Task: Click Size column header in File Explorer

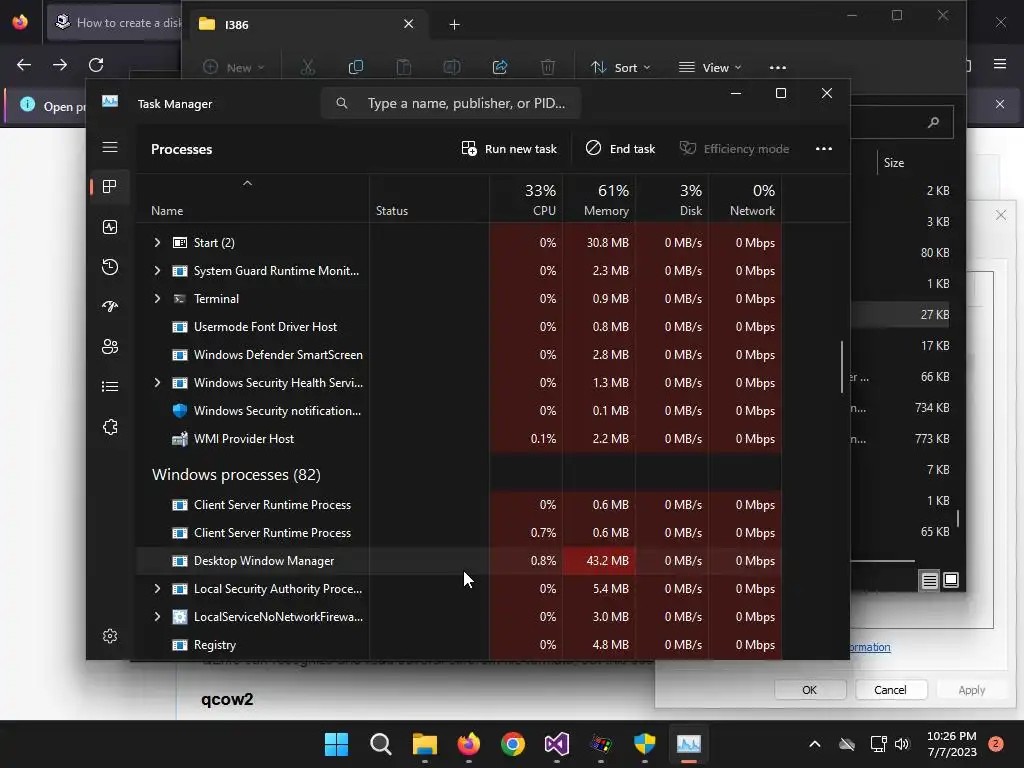Action: click(894, 163)
